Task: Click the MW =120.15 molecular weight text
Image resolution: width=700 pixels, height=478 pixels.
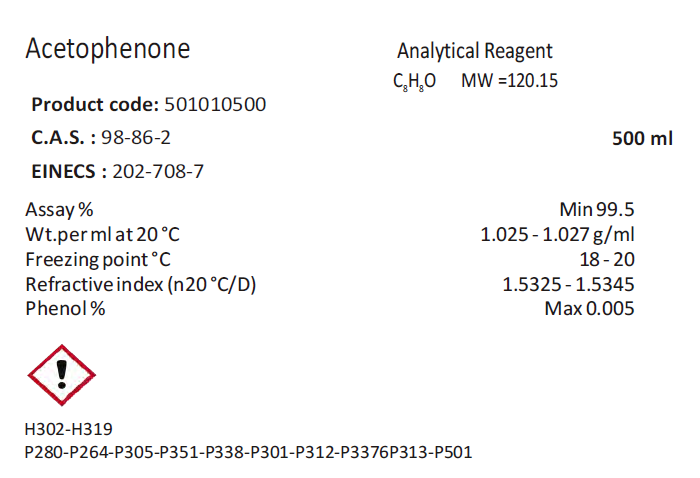Action: (509, 80)
